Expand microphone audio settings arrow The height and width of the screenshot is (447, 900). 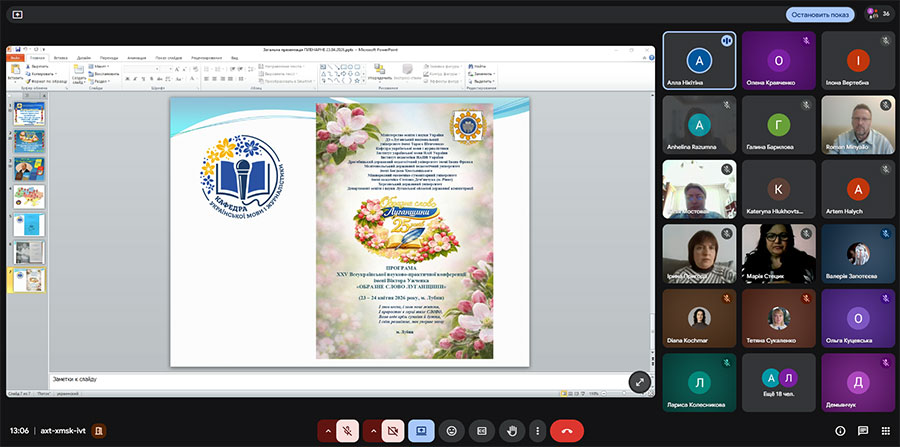tap(327, 430)
